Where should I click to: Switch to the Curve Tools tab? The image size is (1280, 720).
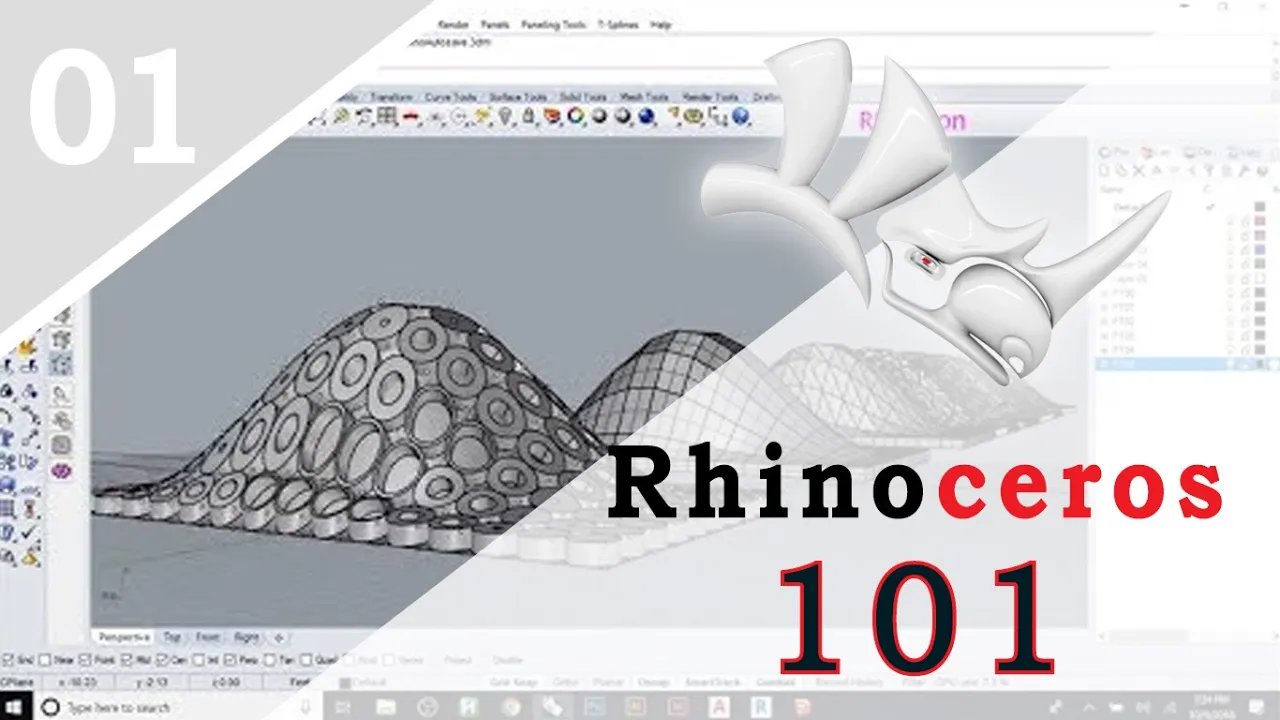coord(451,97)
